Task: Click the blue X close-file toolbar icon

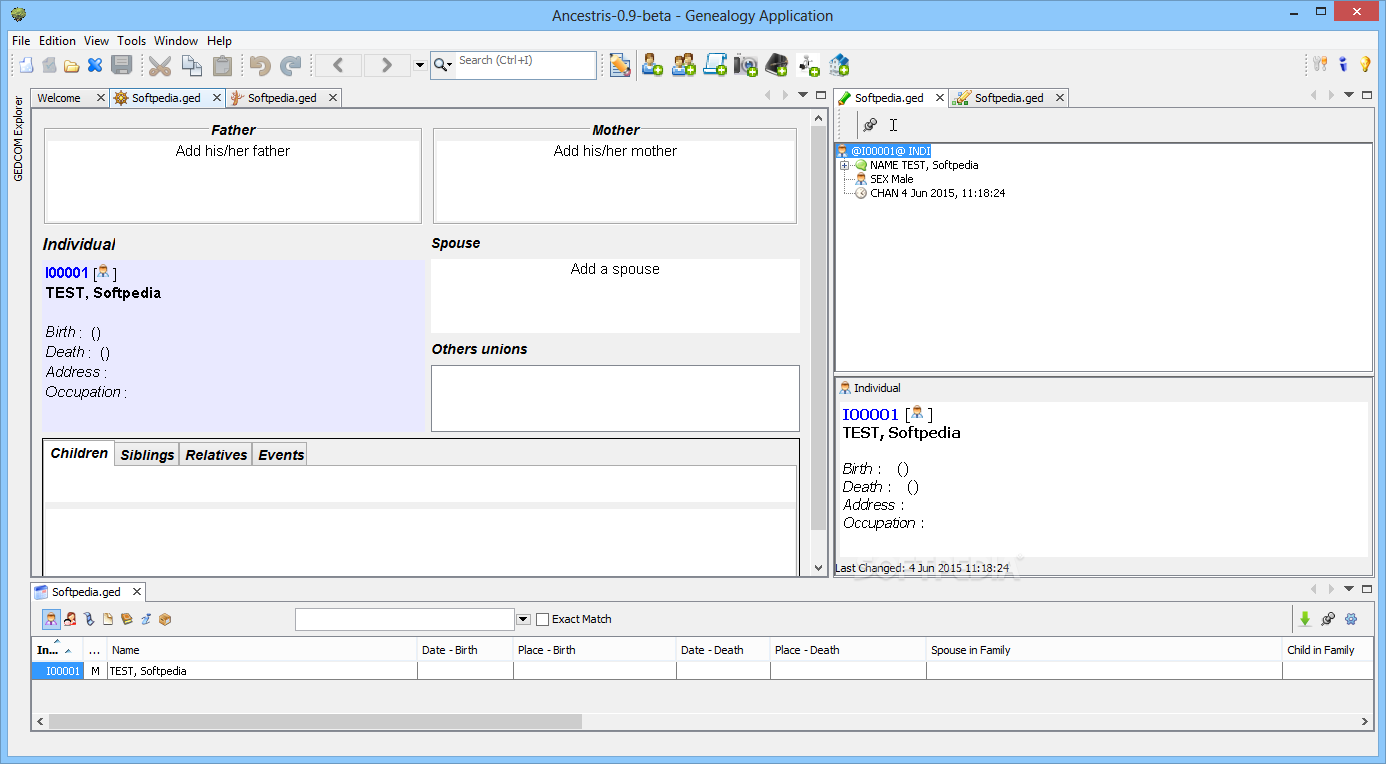Action: (x=95, y=66)
